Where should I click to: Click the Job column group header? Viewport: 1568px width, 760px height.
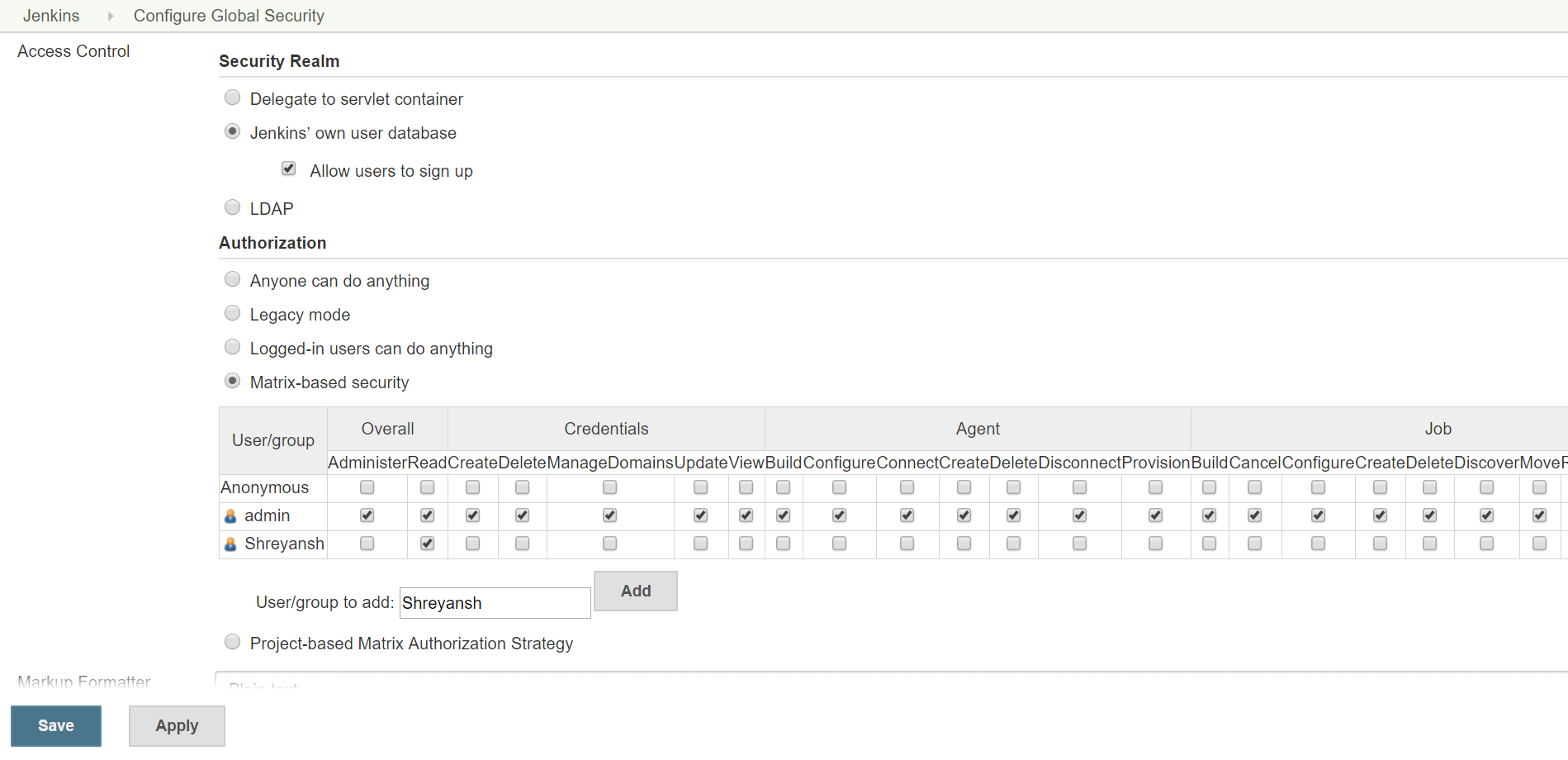click(x=1438, y=429)
